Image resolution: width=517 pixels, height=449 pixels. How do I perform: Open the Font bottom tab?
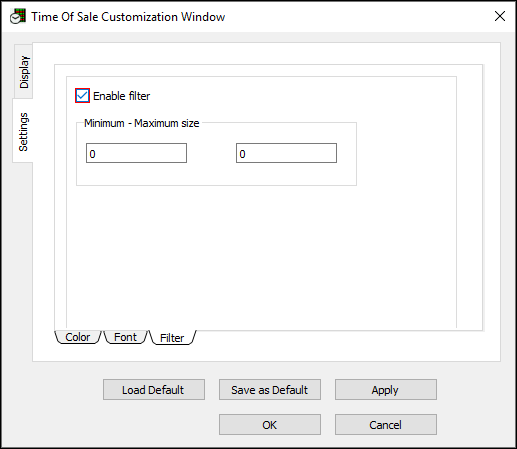click(x=125, y=337)
